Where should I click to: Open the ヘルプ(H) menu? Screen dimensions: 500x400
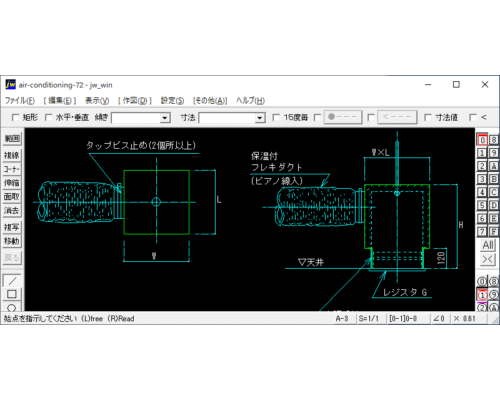[x=250, y=100]
